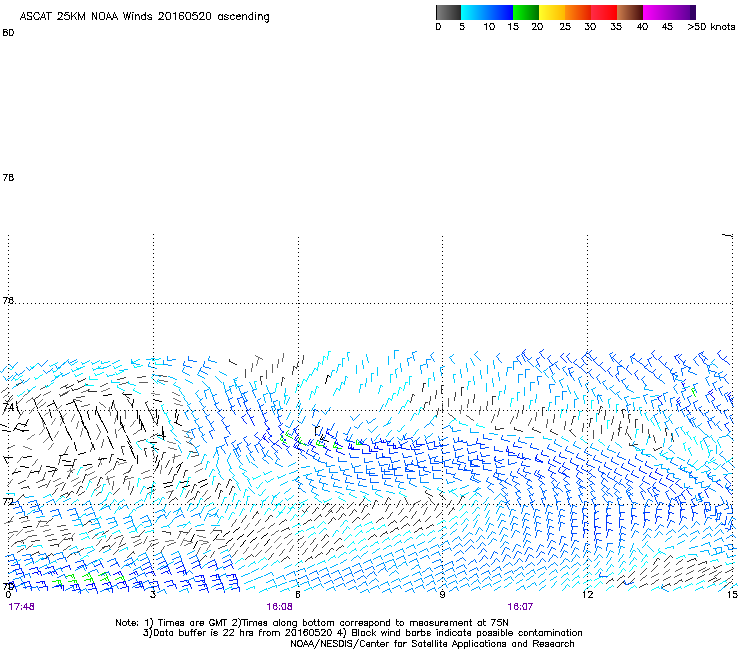Screen dimensions: 740x650
Task: Click the 16:08 swath time label
Action: tap(279, 607)
